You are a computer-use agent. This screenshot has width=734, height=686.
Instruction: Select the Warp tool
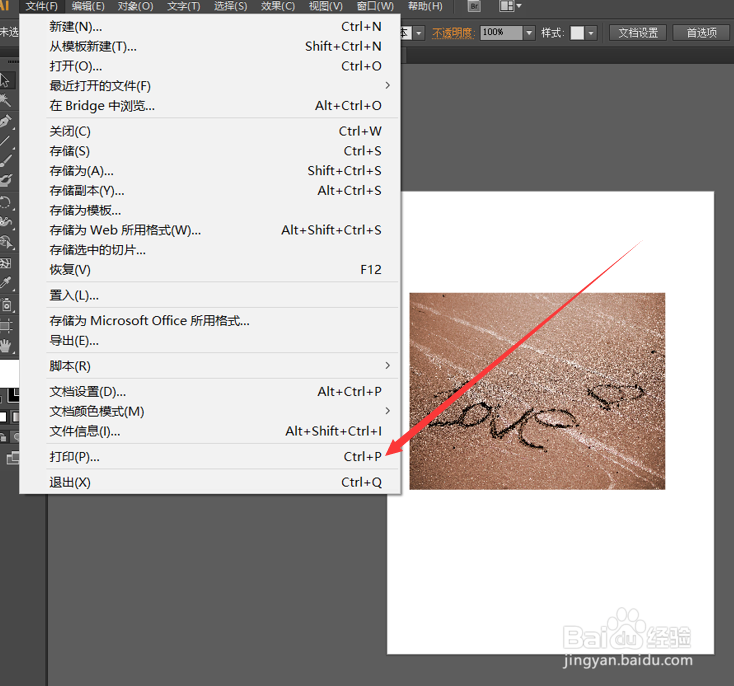coord(6,221)
